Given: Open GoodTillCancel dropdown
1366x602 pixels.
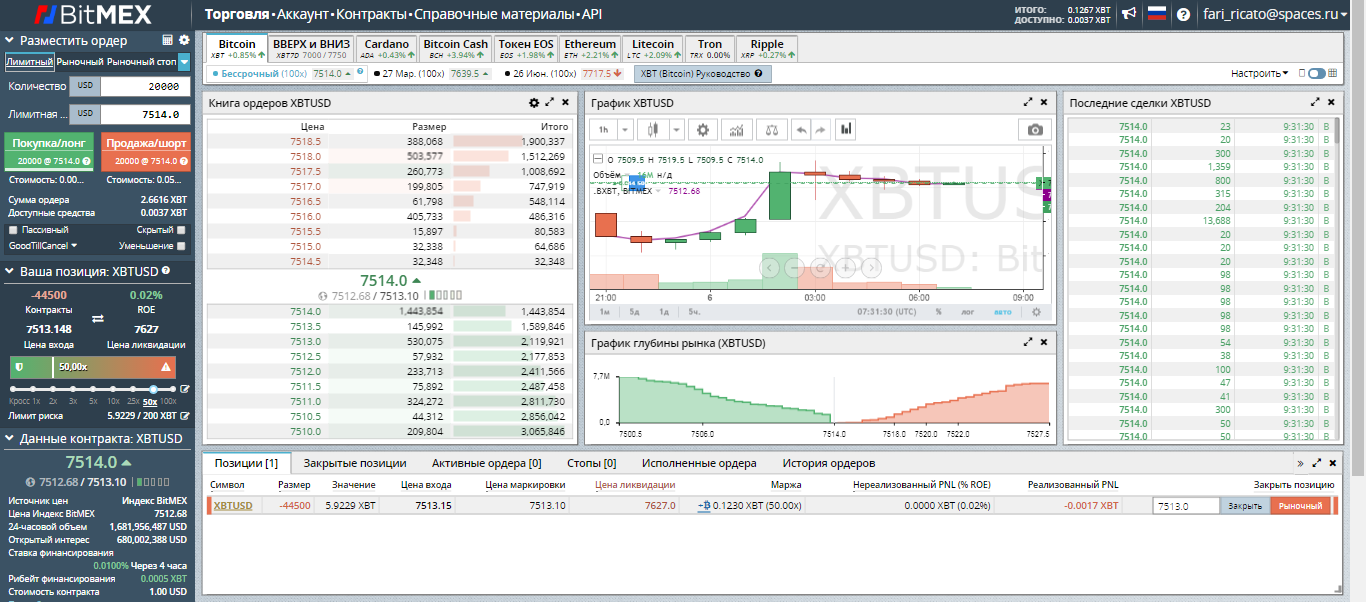Looking at the screenshot, I should pos(43,245).
